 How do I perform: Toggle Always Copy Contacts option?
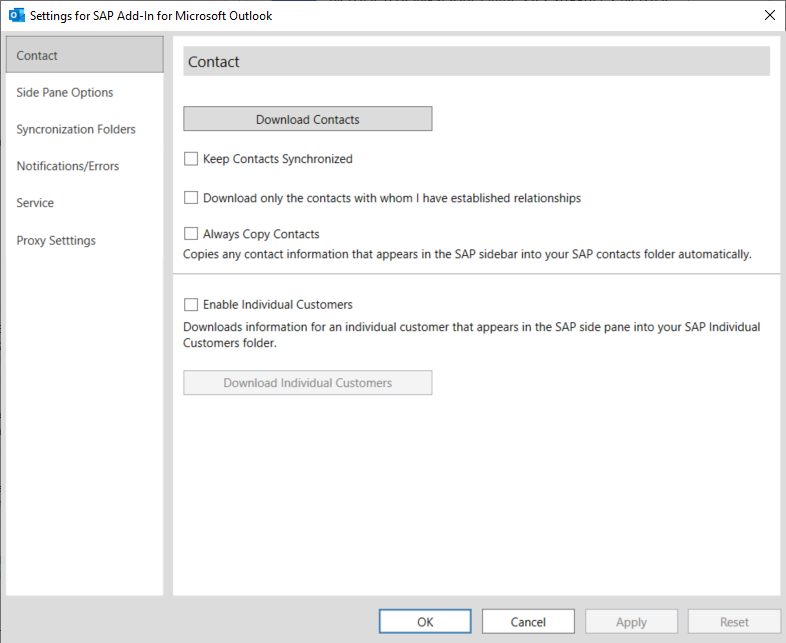[x=191, y=234]
